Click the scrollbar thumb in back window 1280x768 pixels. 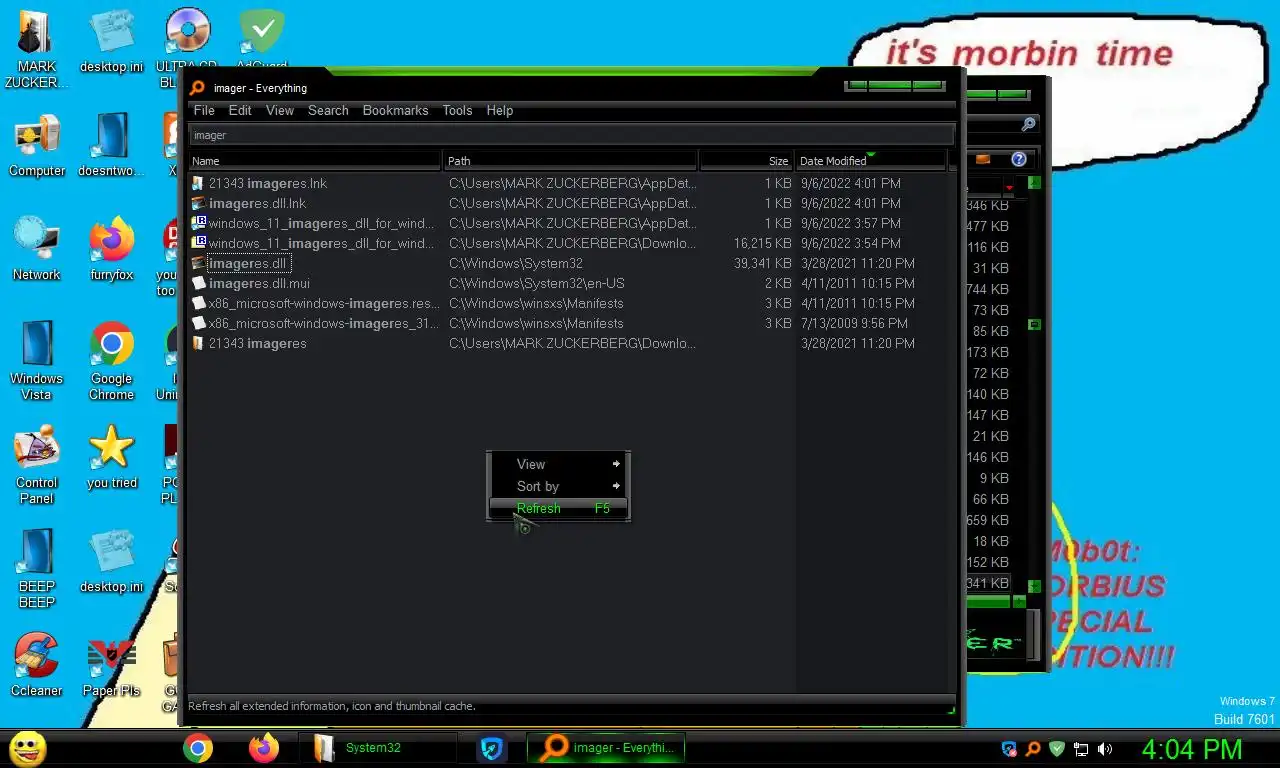click(1034, 325)
